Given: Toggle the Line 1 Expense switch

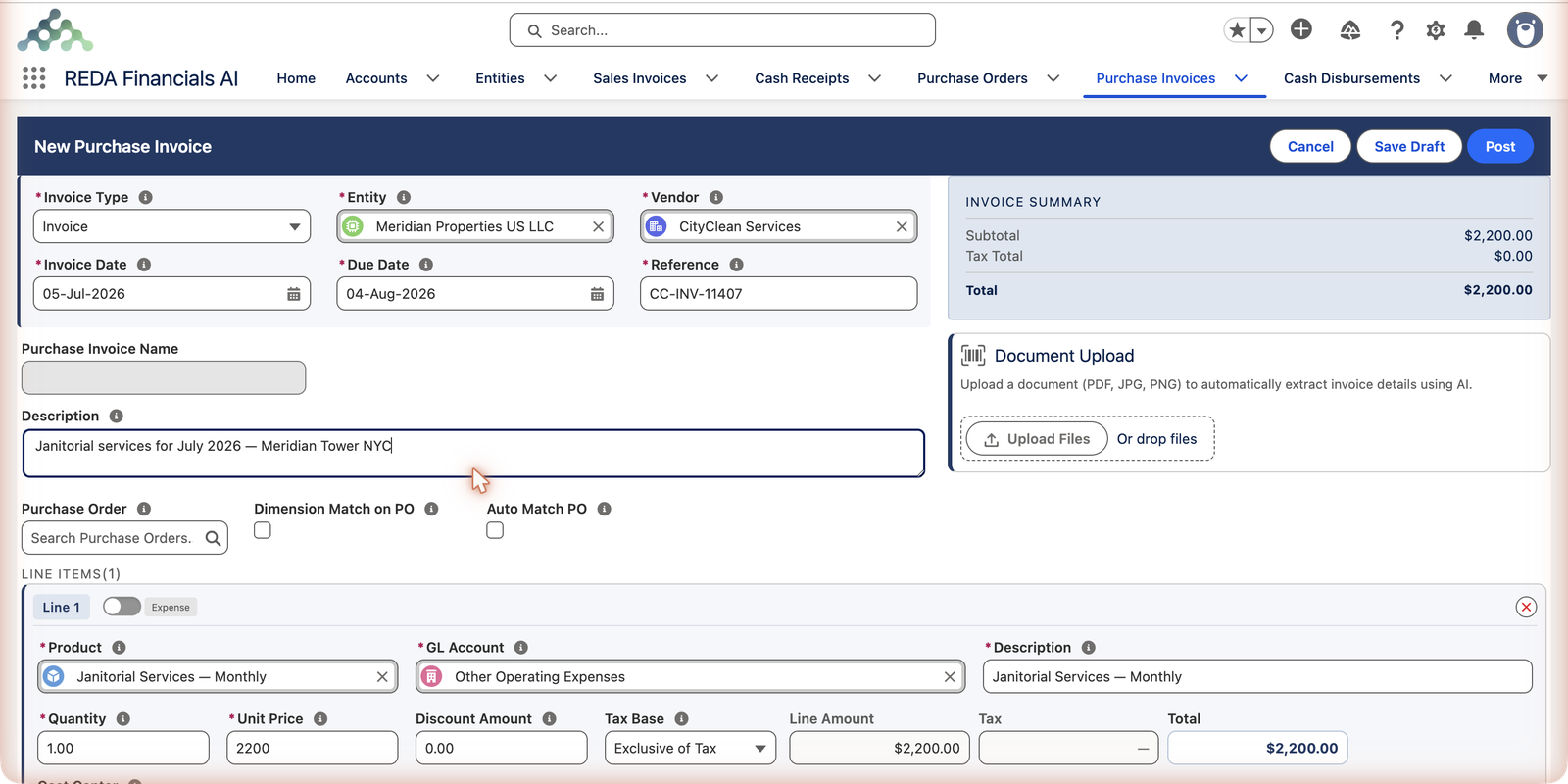Looking at the screenshot, I should pos(122,607).
